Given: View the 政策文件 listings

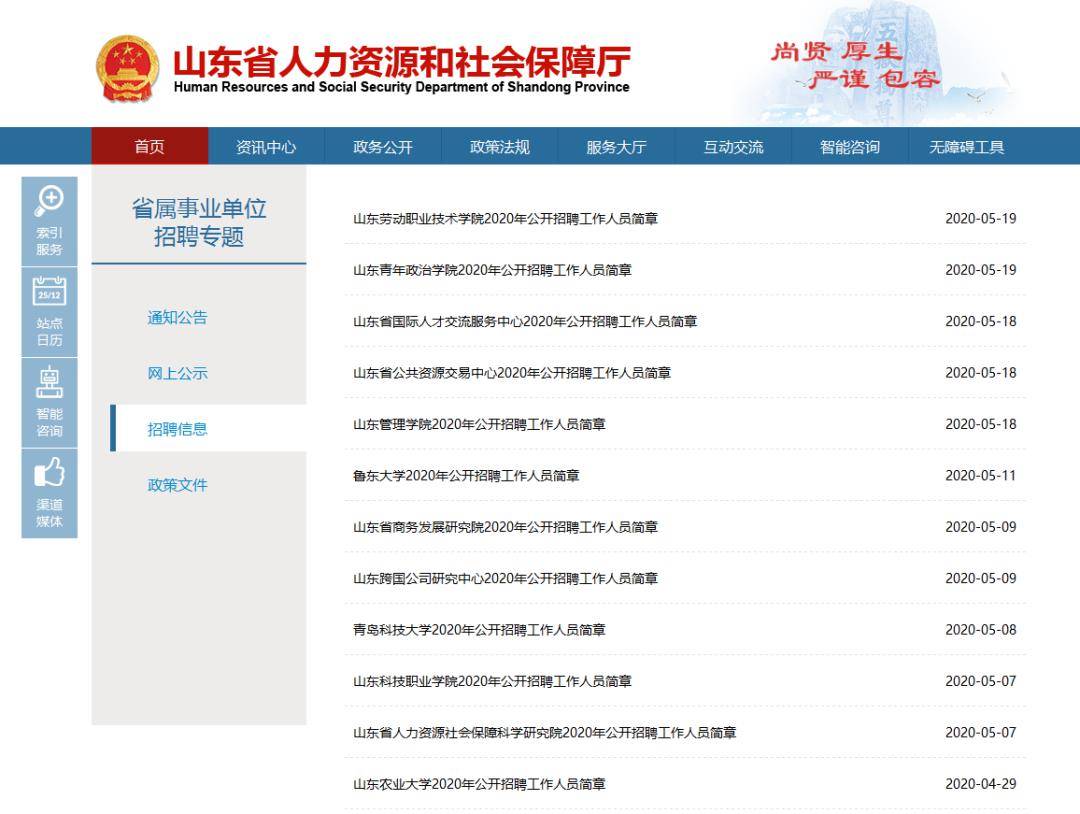Looking at the screenshot, I should [176, 485].
